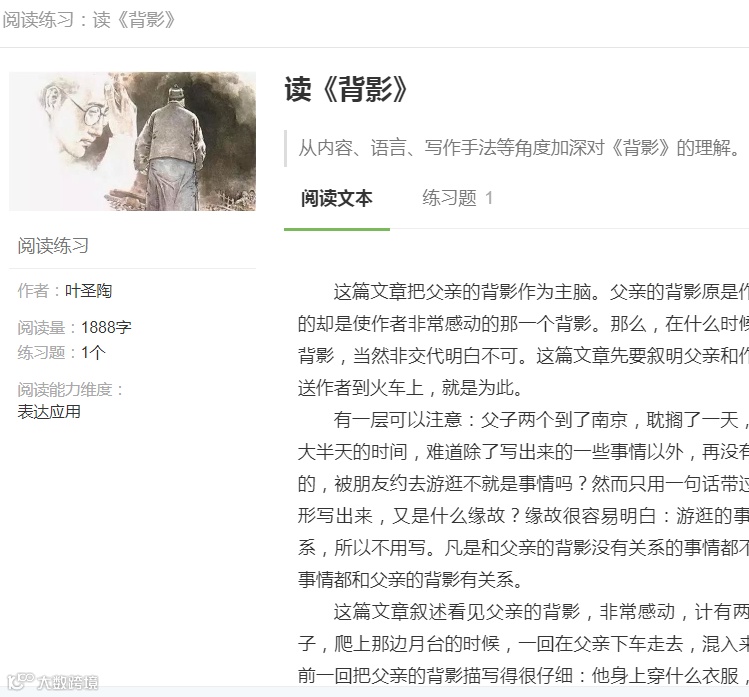749x697 pixels.
Task: Click the 阅读练习：读《背影》 breadcrumb title
Action: (89, 20)
